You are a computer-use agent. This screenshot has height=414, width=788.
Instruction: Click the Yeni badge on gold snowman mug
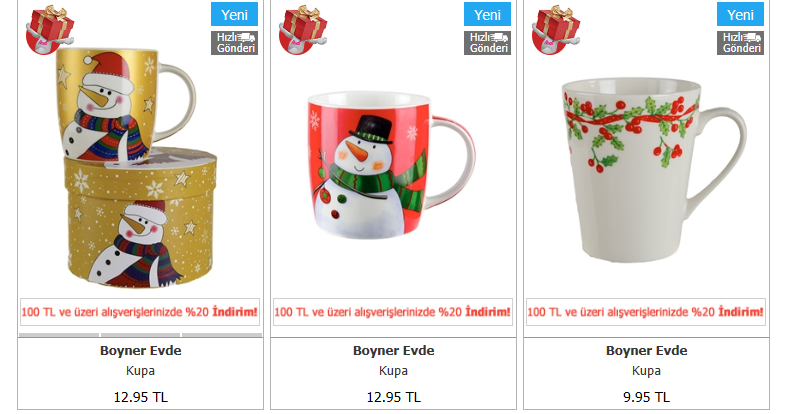(x=235, y=15)
